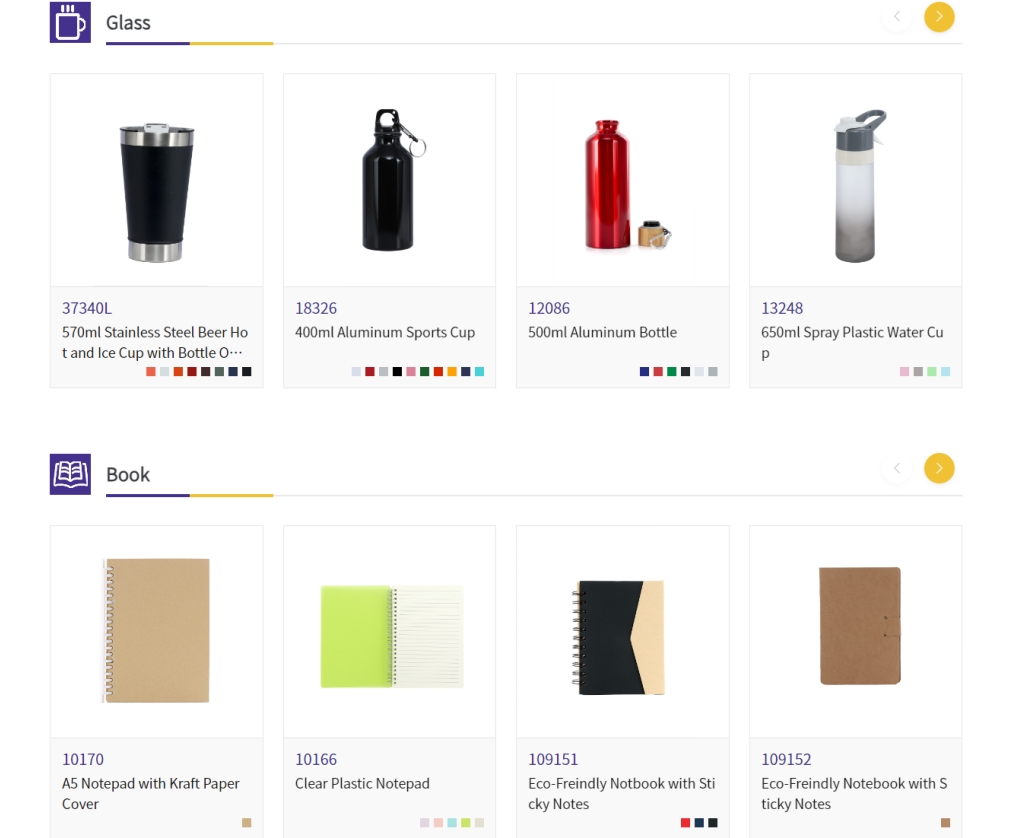Open the 500ml Aluminum Bottle title link
Viewport: 1019px width, 838px height.
602,332
